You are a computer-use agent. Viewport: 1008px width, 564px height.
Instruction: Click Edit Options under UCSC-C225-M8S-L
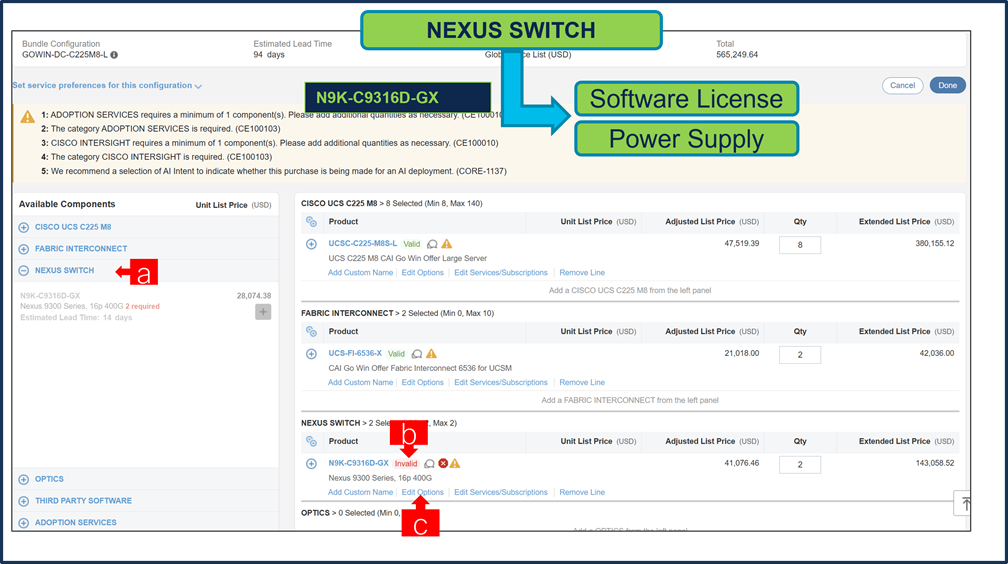click(x=422, y=273)
